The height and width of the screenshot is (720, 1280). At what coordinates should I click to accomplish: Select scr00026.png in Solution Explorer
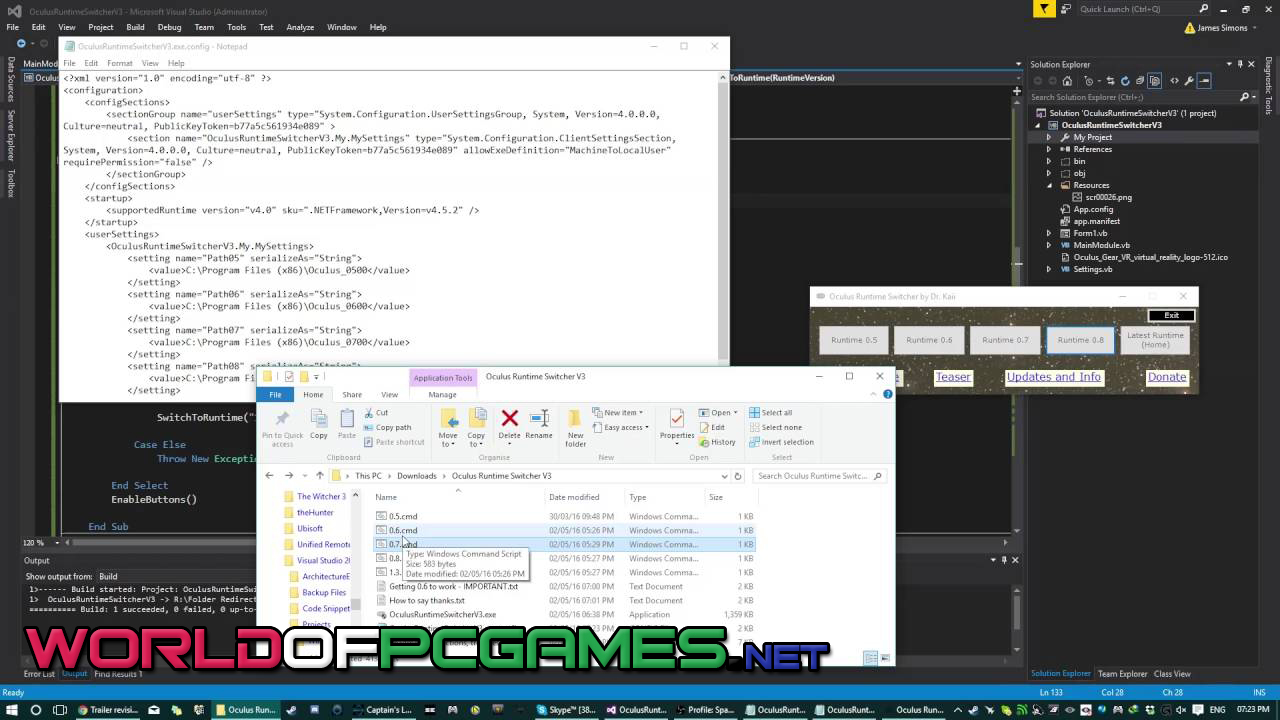click(1108, 197)
